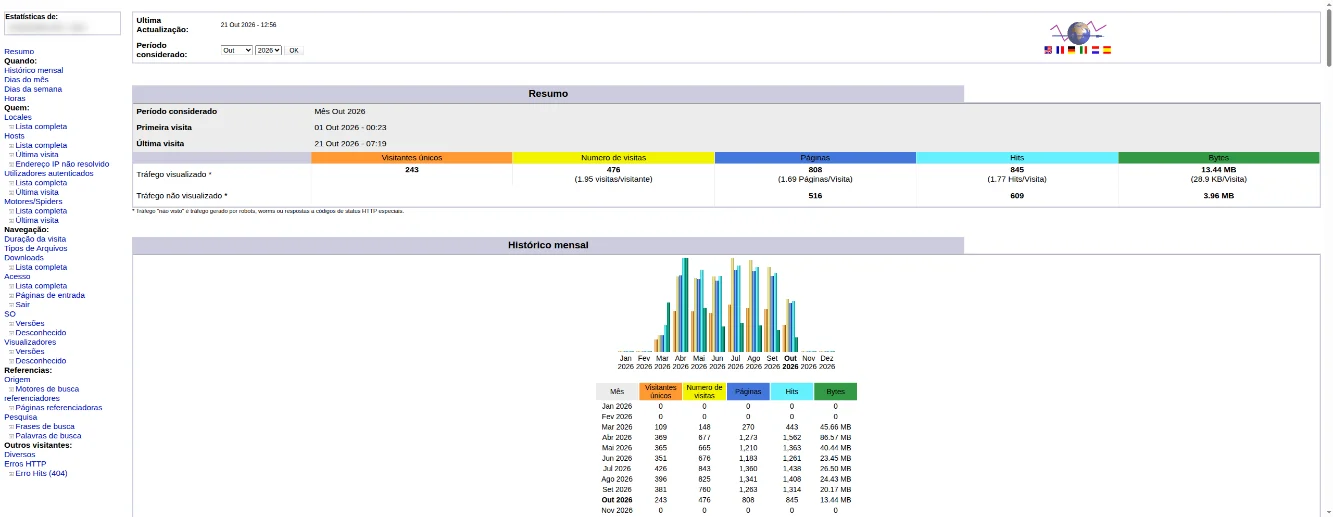
Task: Click the yellow Numero de visitas summary header
Action: coord(613,158)
